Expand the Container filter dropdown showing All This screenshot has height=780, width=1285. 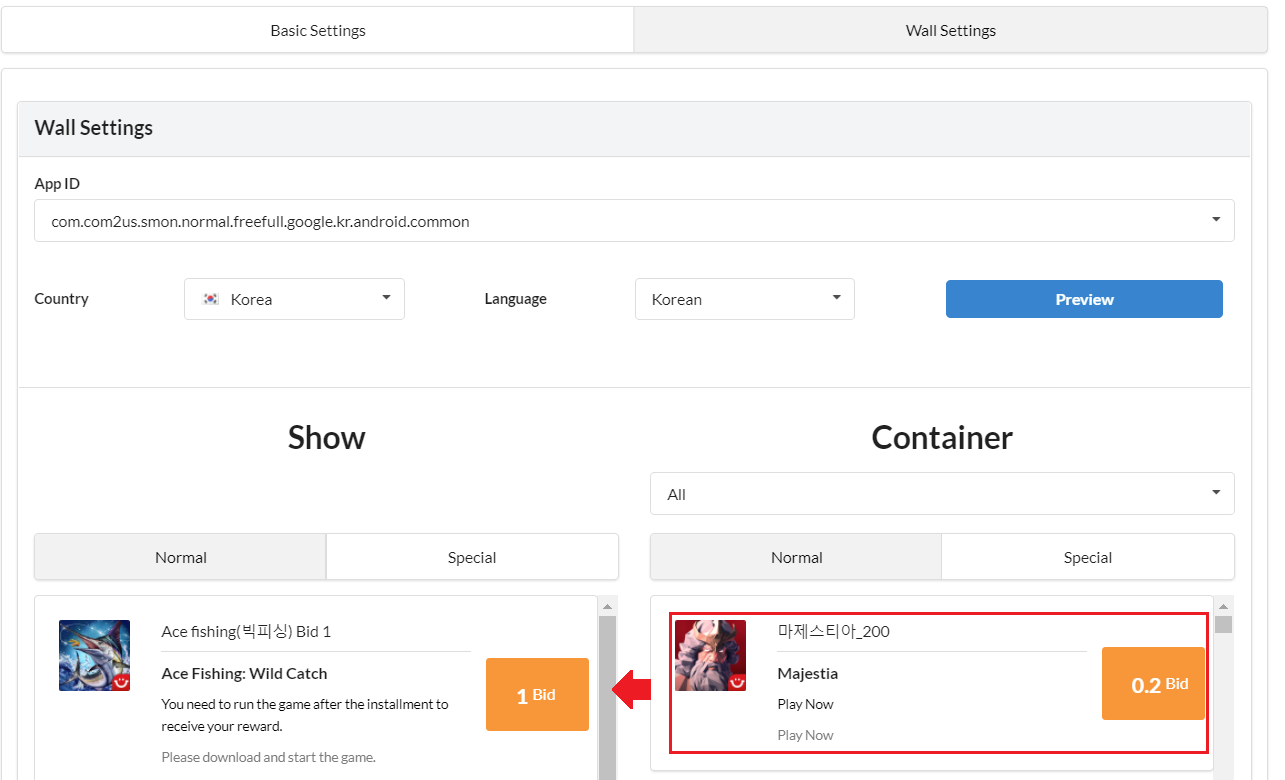click(x=942, y=494)
